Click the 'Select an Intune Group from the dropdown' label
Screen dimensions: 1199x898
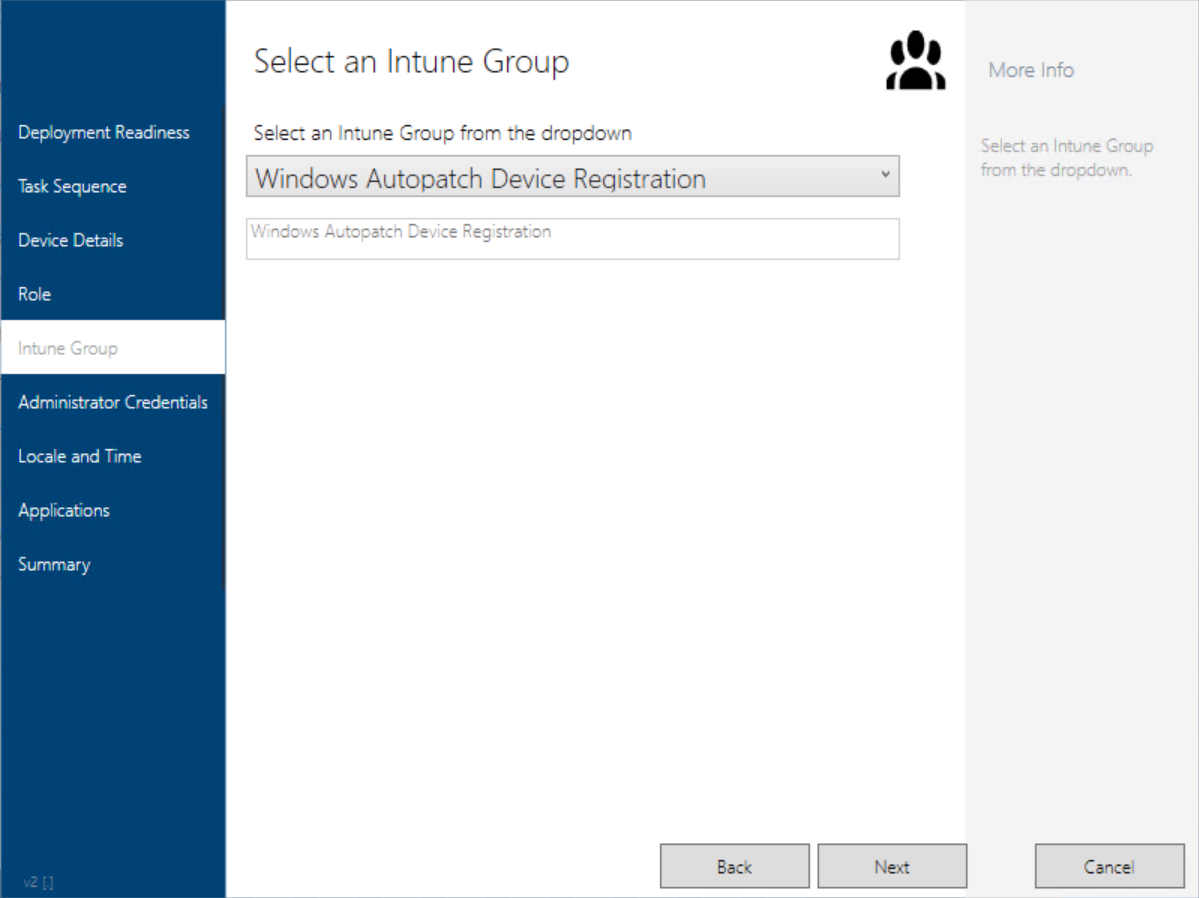click(443, 133)
